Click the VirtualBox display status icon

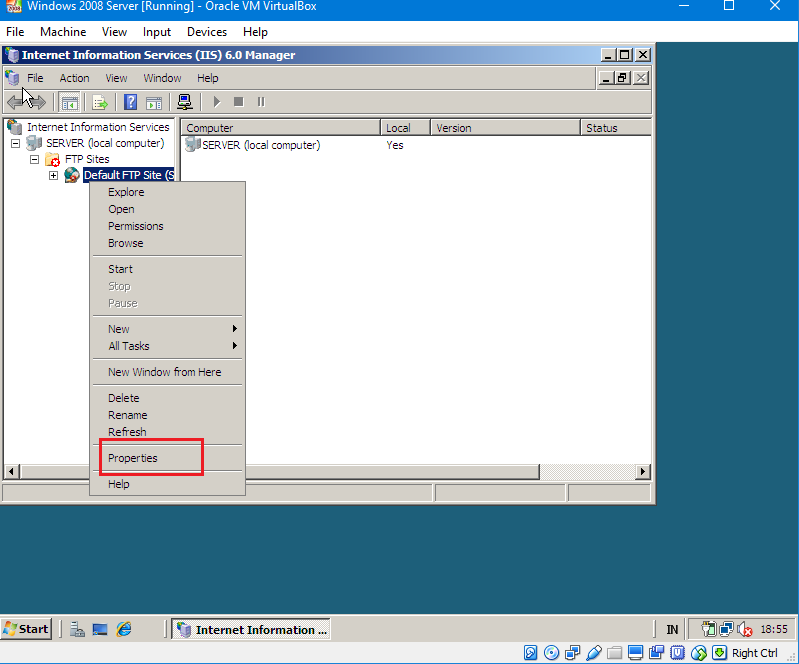click(635, 653)
